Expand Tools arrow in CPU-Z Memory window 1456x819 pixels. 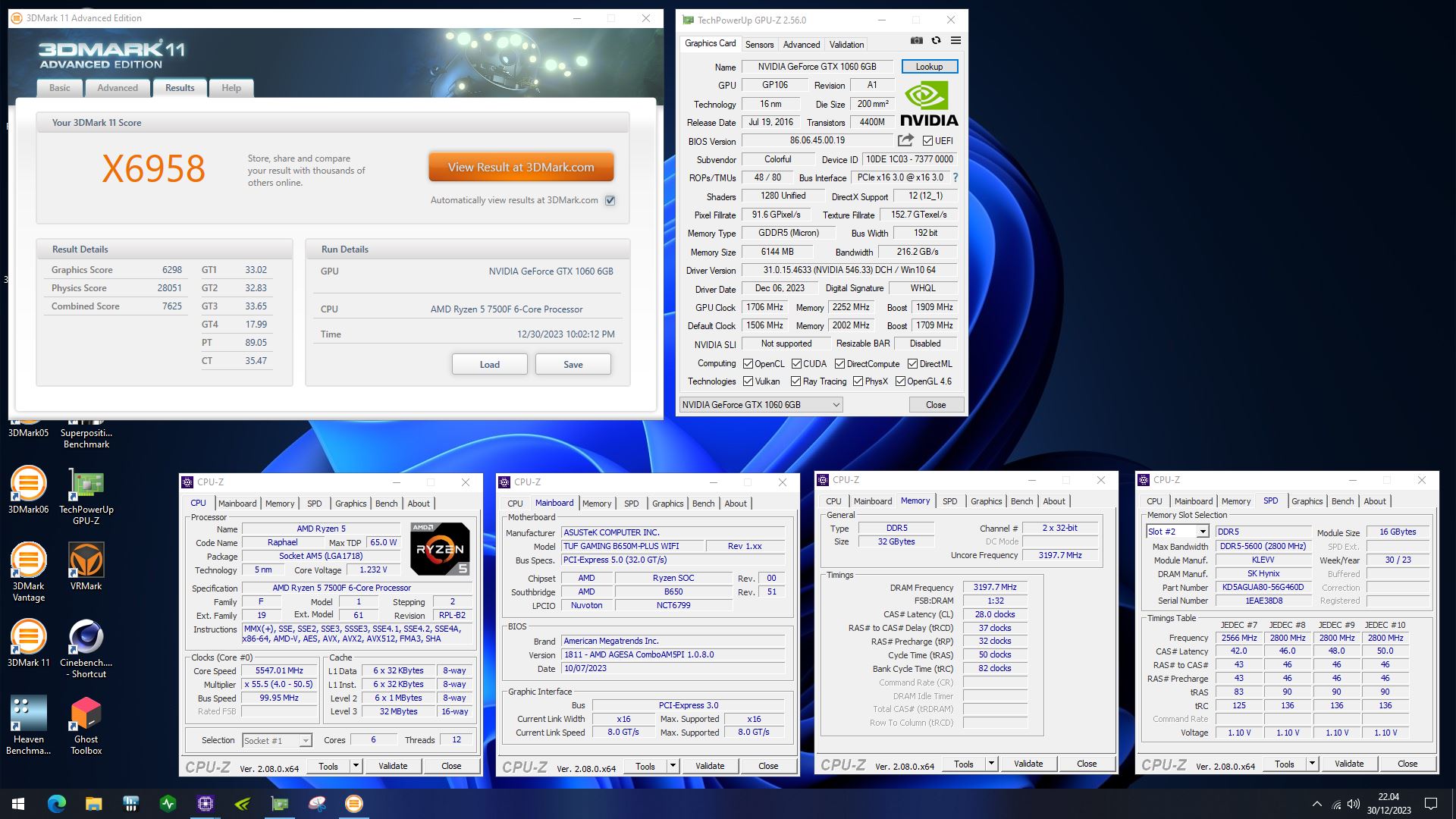pyautogui.click(x=991, y=764)
